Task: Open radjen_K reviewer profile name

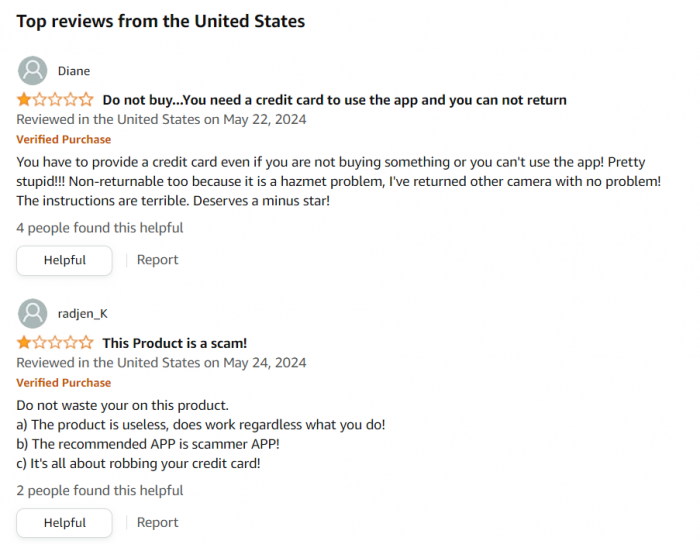Action: click(x=83, y=314)
